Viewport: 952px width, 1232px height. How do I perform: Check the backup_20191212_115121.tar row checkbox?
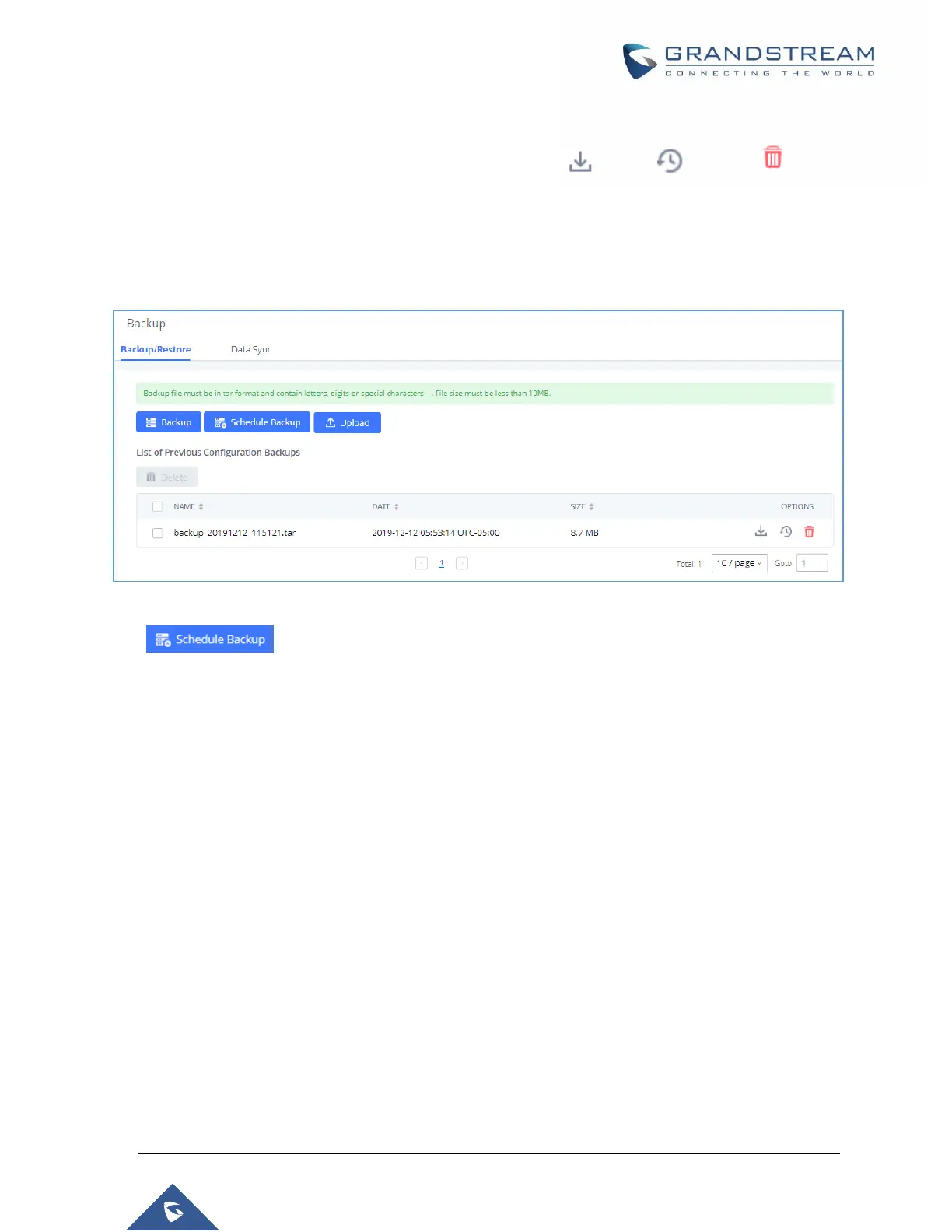(x=157, y=534)
